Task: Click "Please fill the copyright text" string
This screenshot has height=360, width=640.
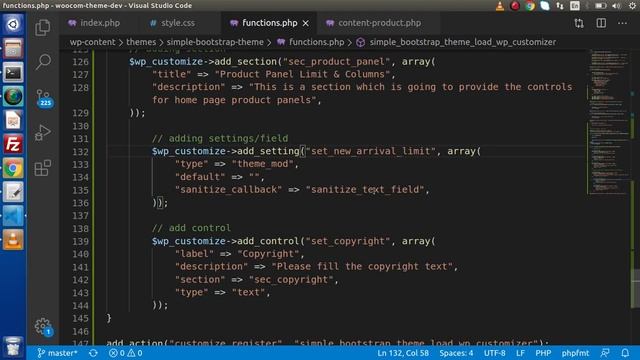Action: point(362,267)
